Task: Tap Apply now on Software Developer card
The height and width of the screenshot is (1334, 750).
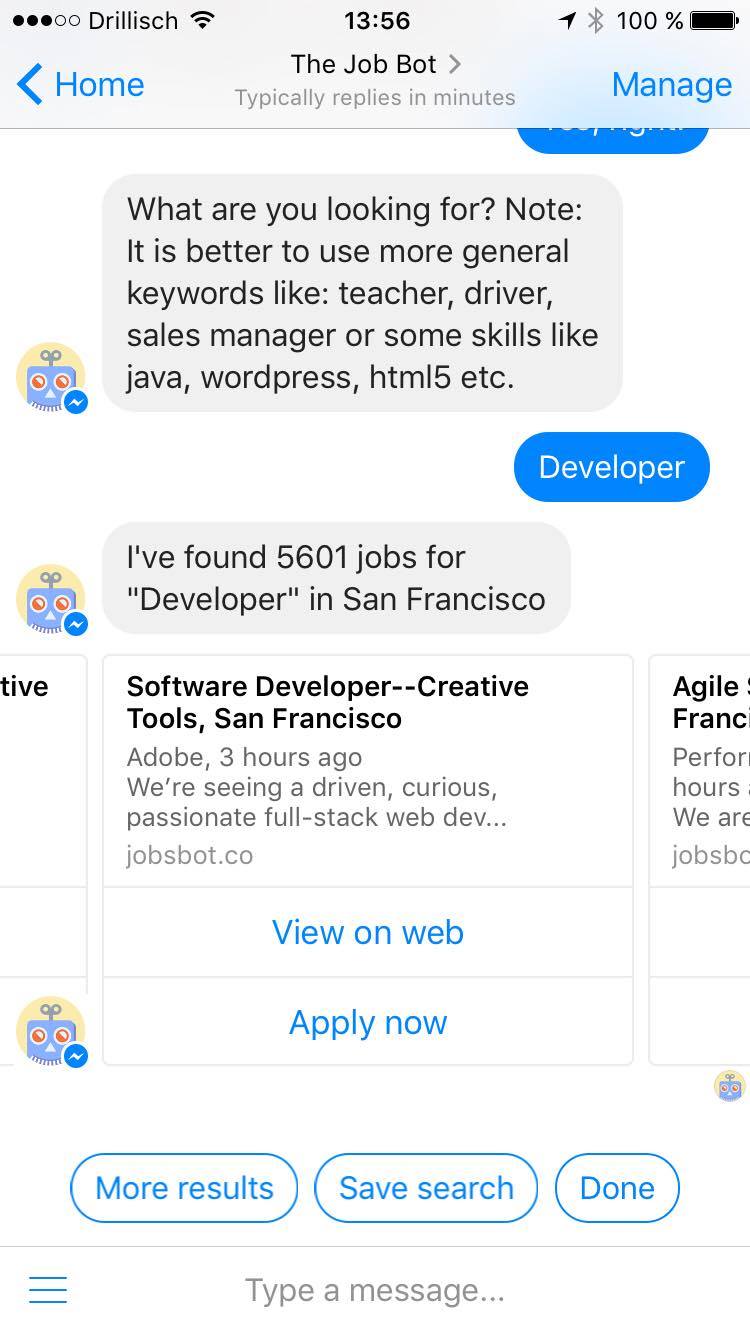Action: click(x=368, y=1022)
